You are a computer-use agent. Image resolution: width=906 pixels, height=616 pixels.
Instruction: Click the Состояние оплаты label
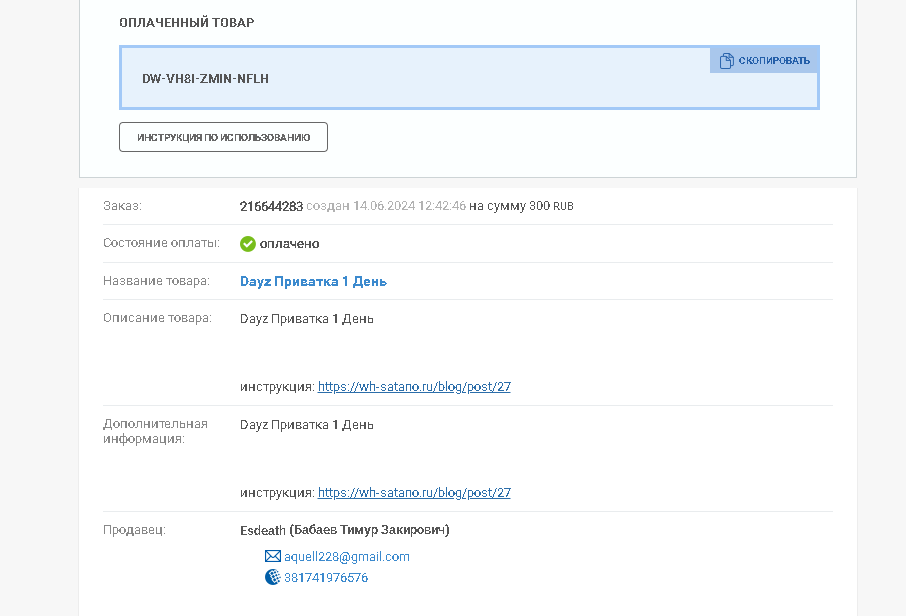161,244
